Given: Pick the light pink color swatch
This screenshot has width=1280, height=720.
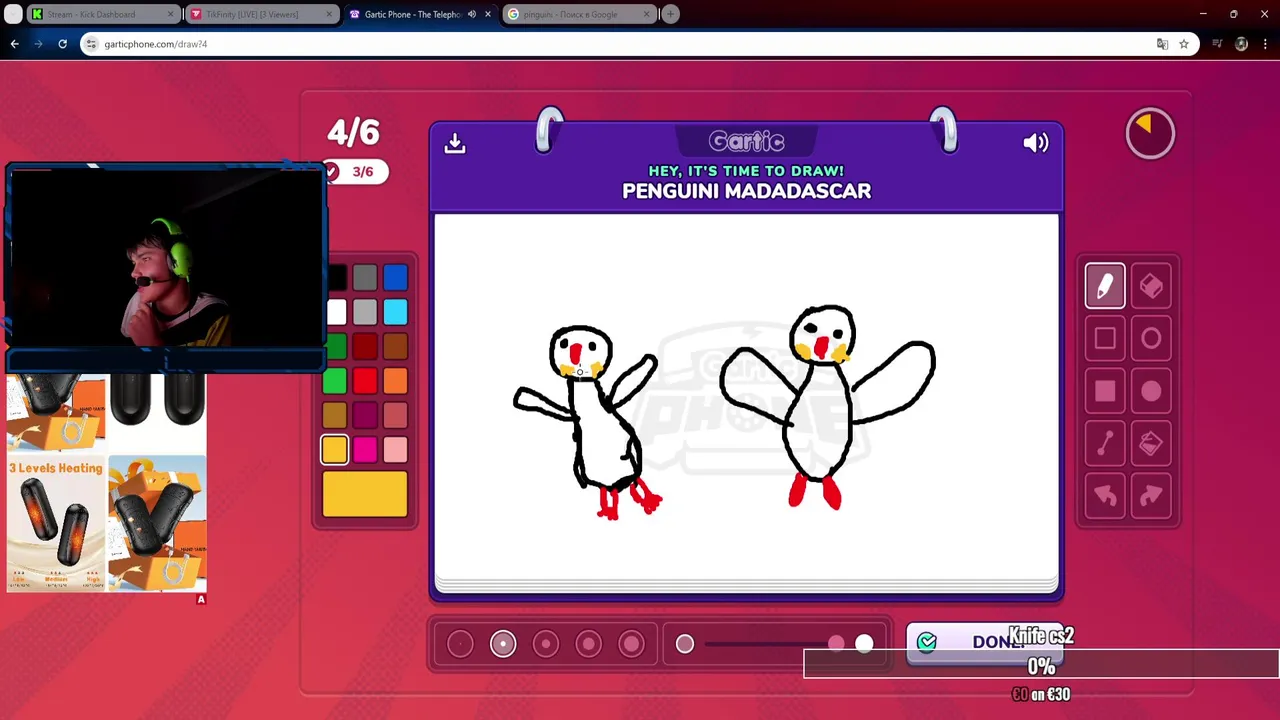Looking at the screenshot, I should pyautogui.click(x=395, y=450).
